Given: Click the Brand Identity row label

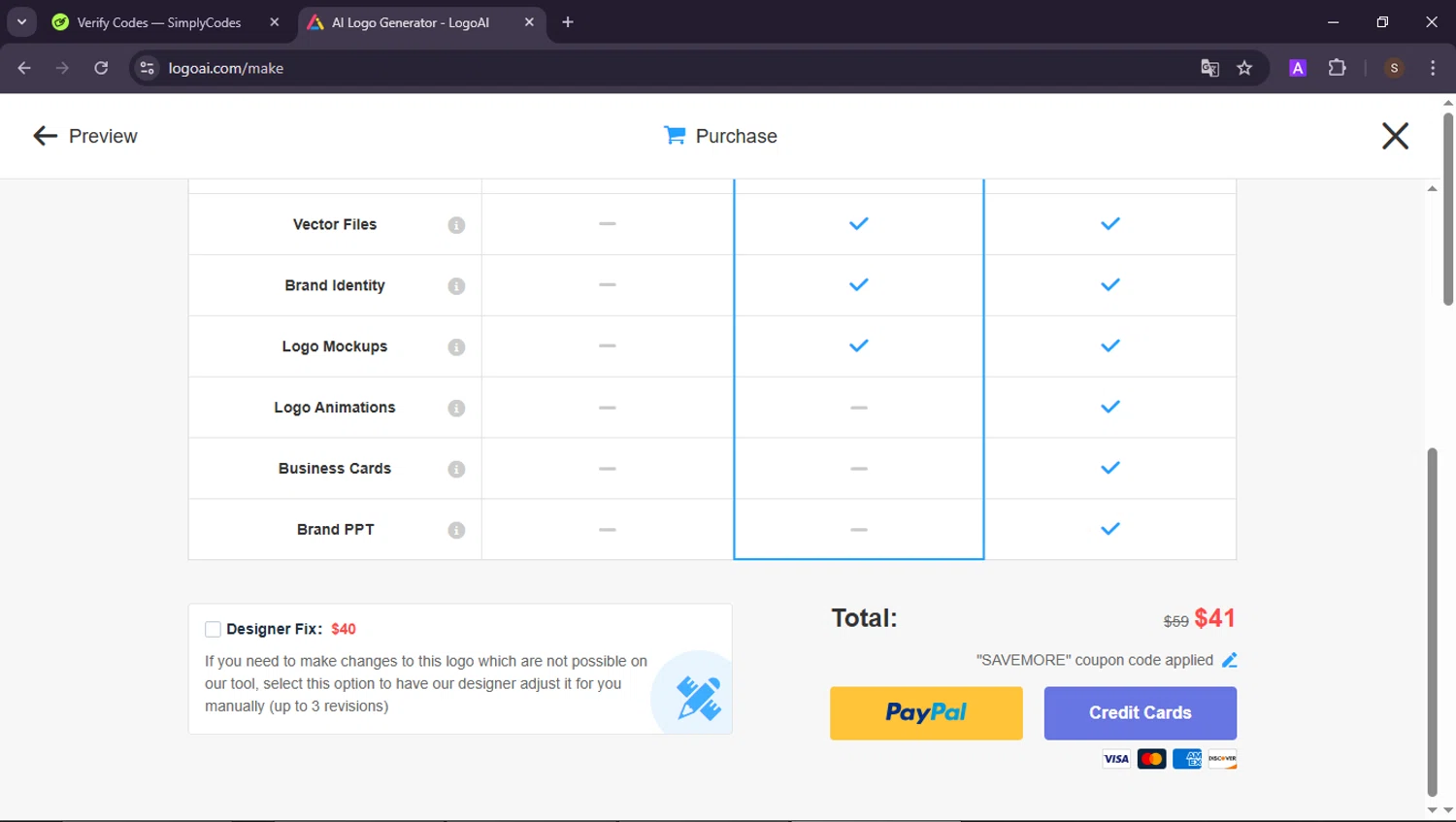Looking at the screenshot, I should [x=335, y=285].
